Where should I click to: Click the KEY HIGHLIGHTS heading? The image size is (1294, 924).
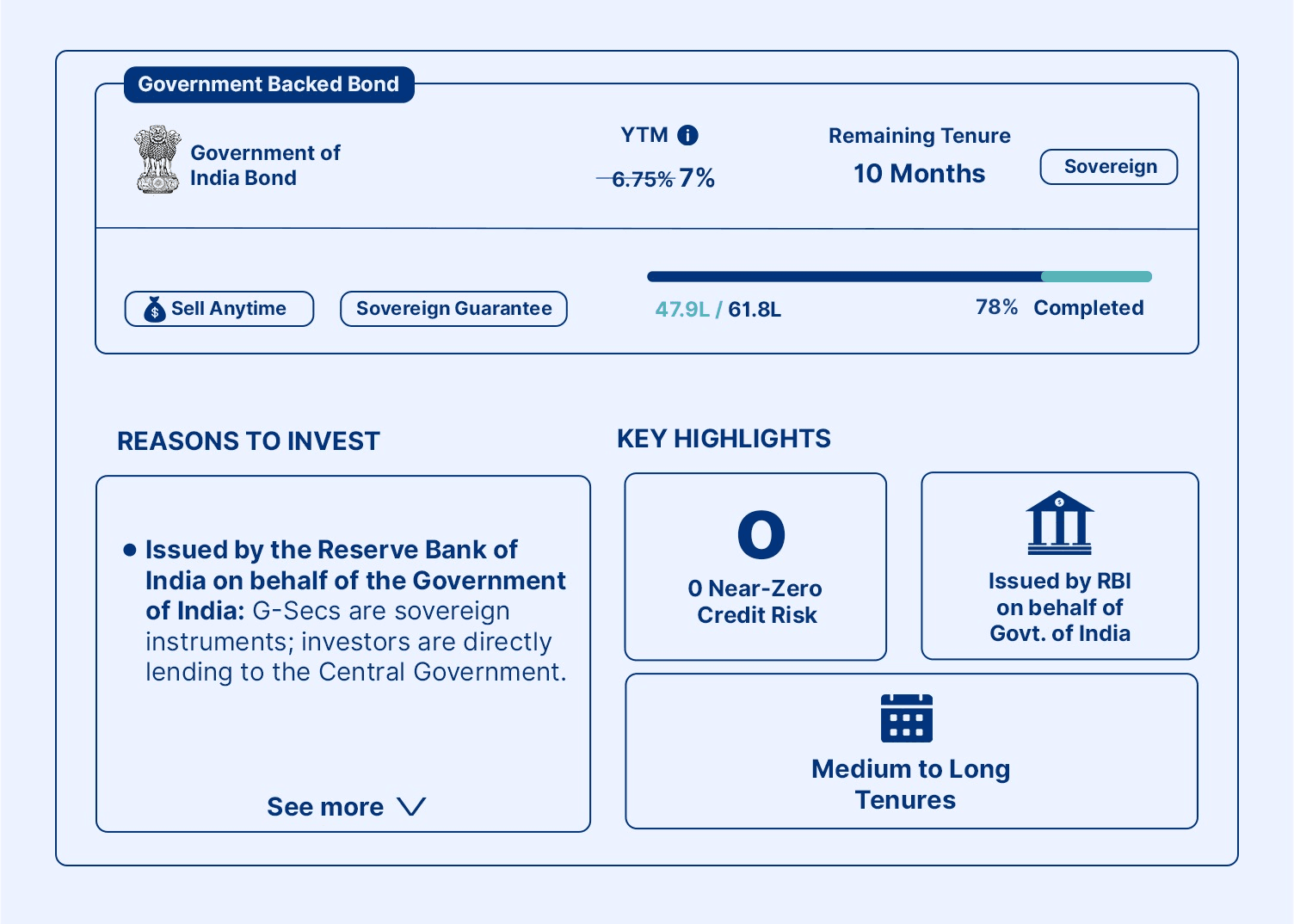click(x=724, y=439)
